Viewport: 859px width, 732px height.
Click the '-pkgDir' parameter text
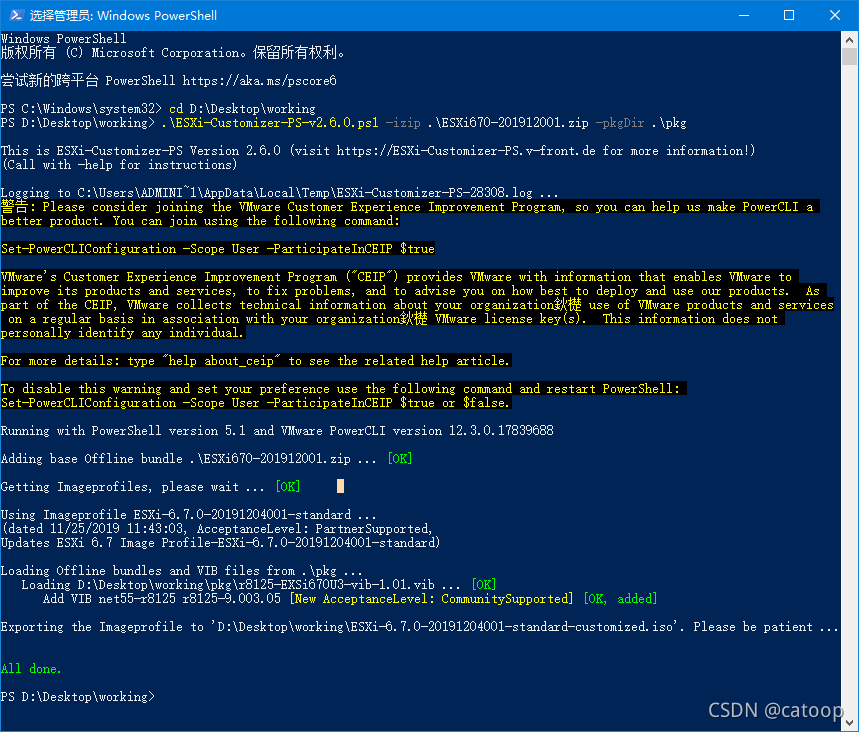pyautogui.click(x=620, y=123)
